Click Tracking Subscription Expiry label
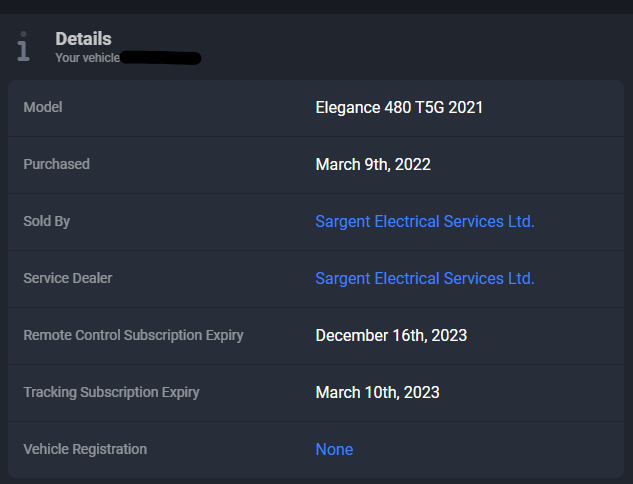 coord(111,392)
